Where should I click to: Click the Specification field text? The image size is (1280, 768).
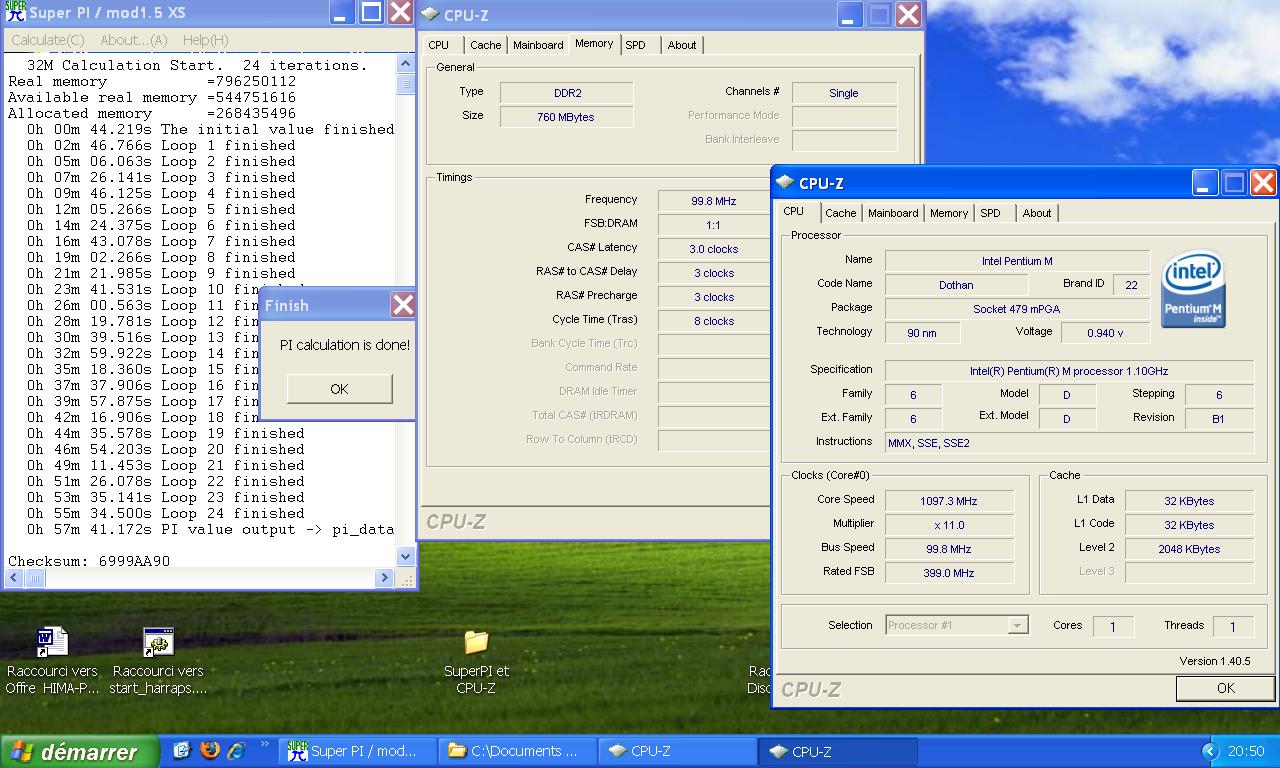point(1069,371)
